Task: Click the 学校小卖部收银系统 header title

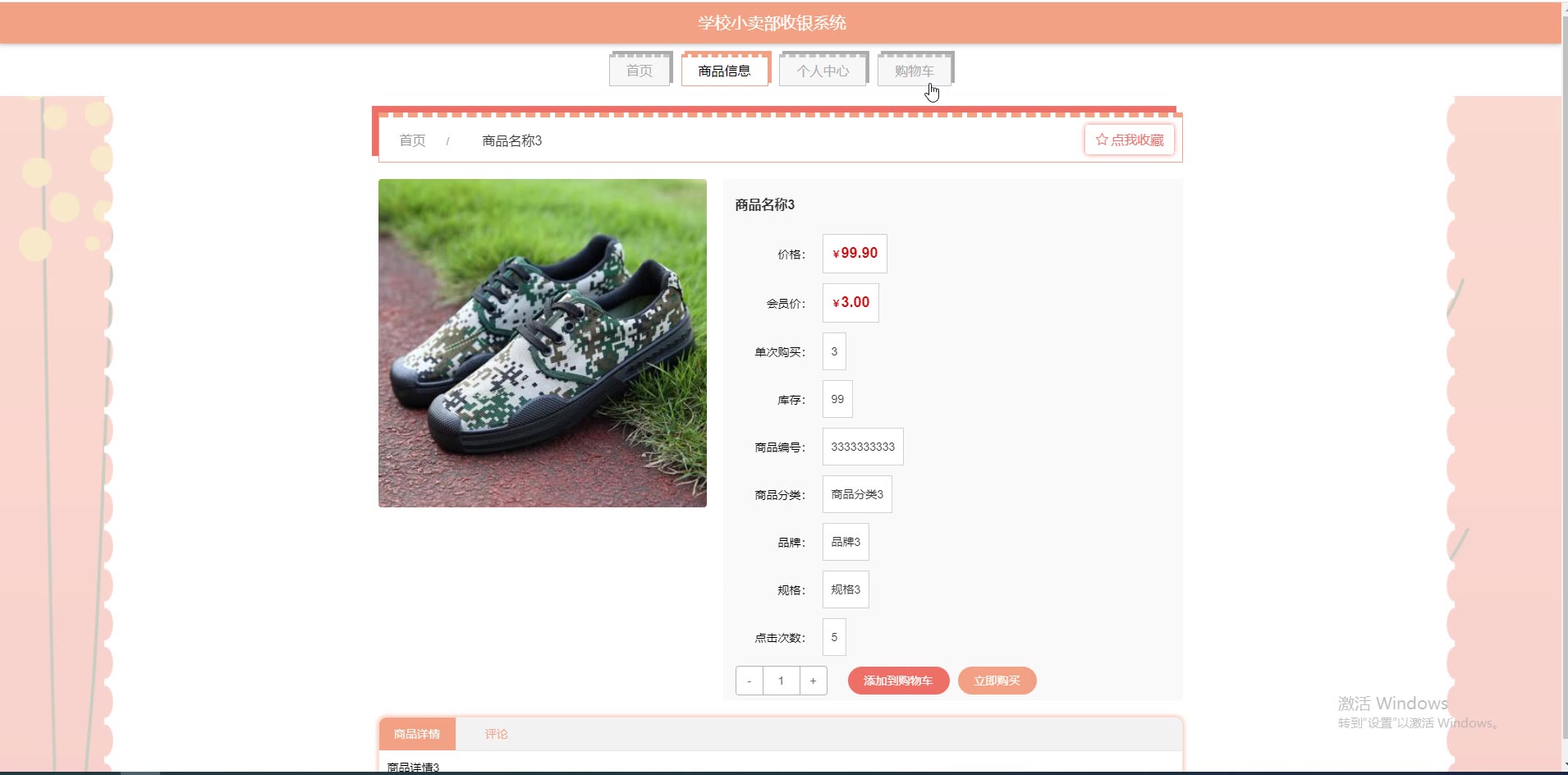Action: point(772,22)
